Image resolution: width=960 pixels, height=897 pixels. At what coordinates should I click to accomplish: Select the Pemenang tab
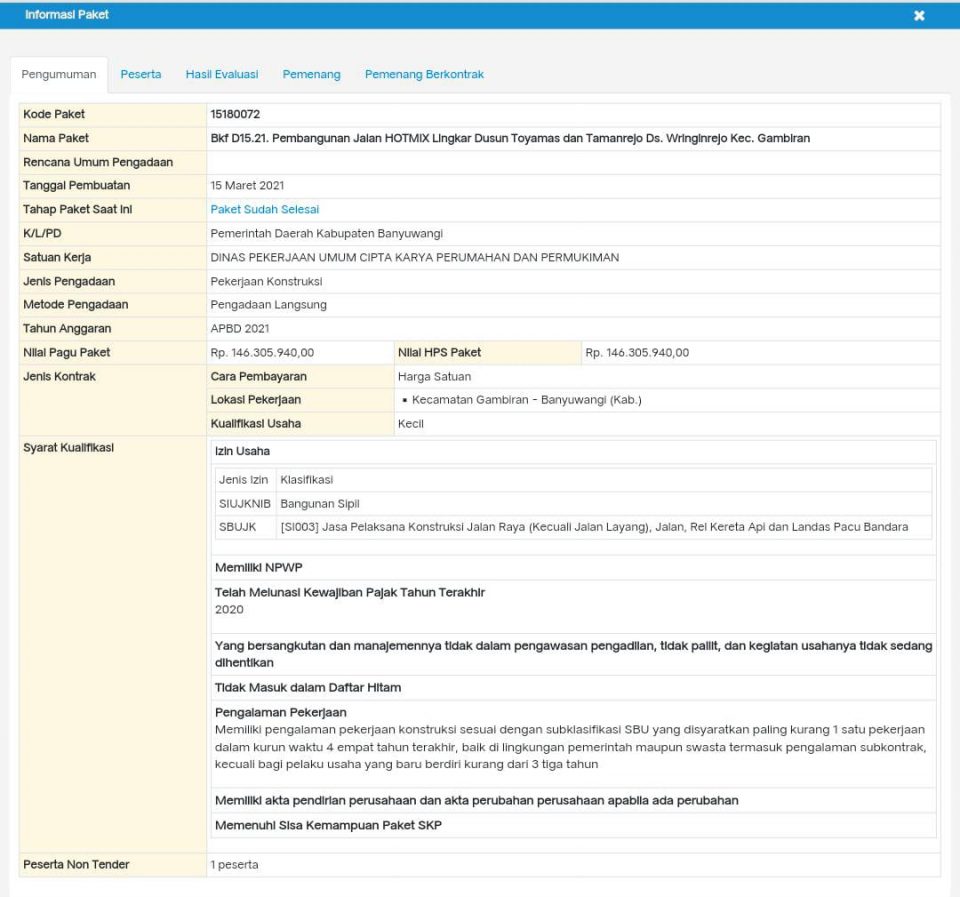click(x=311, y=74)
